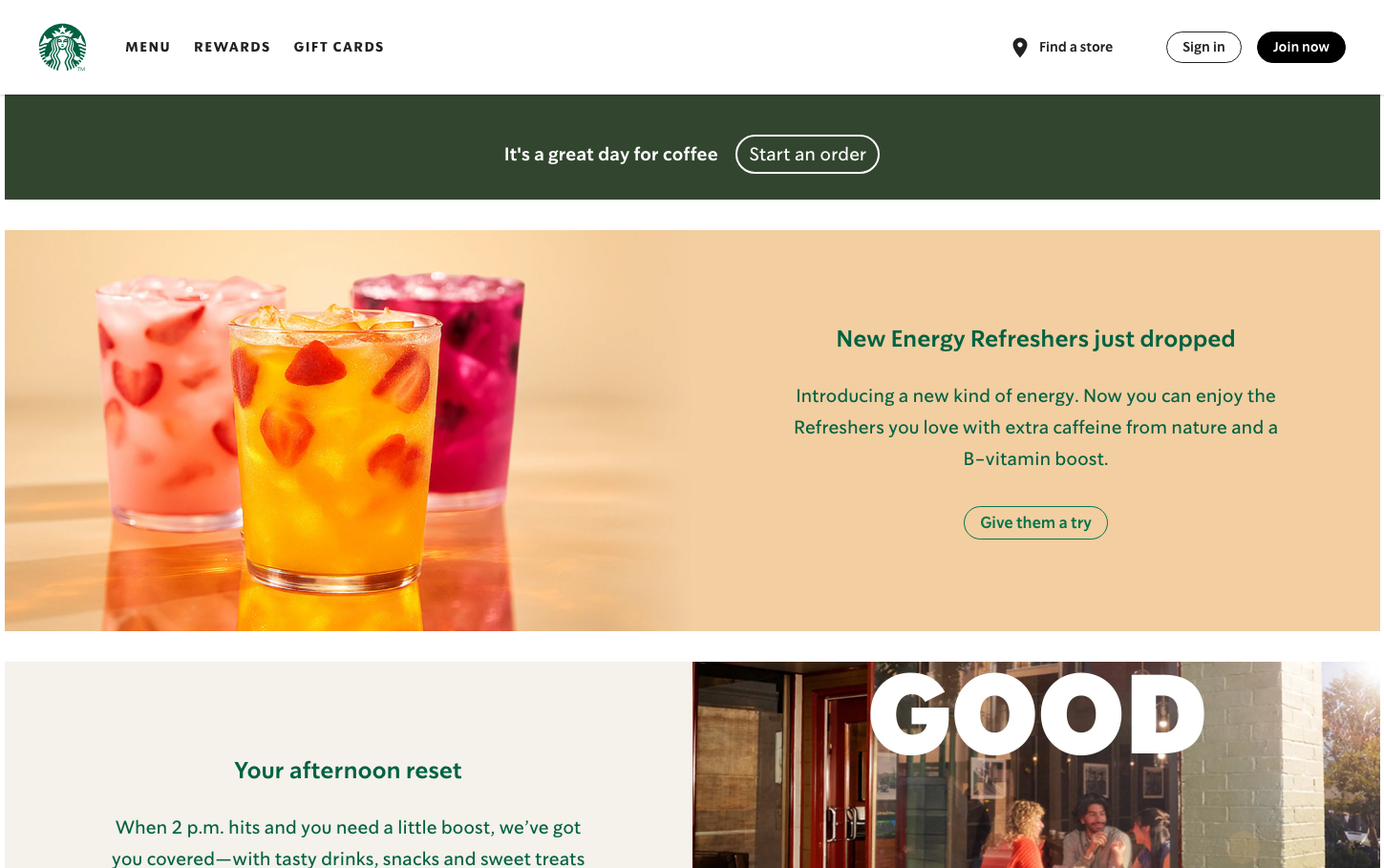1384x868 pixels.
Task: Open the MENU navigation item
Action: tap(148, 47)
